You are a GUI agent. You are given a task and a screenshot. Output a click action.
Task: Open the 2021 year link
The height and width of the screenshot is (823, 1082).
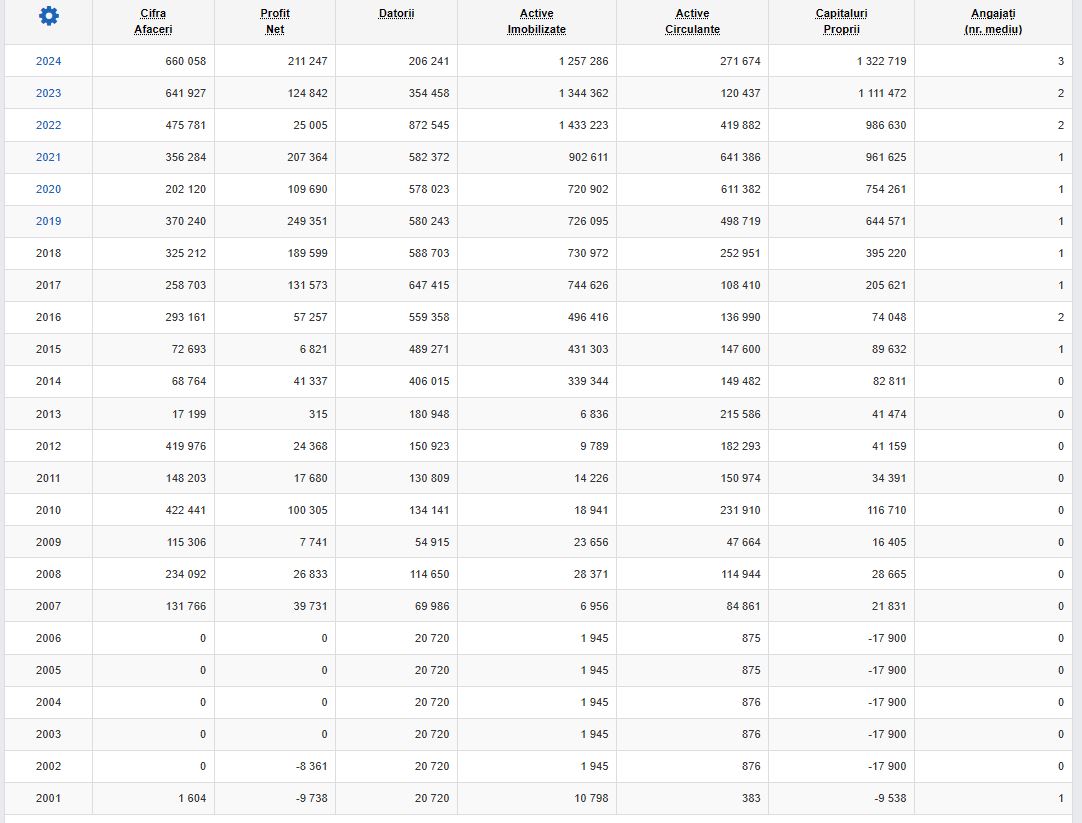pyautogui.click(x=48, y=157)
